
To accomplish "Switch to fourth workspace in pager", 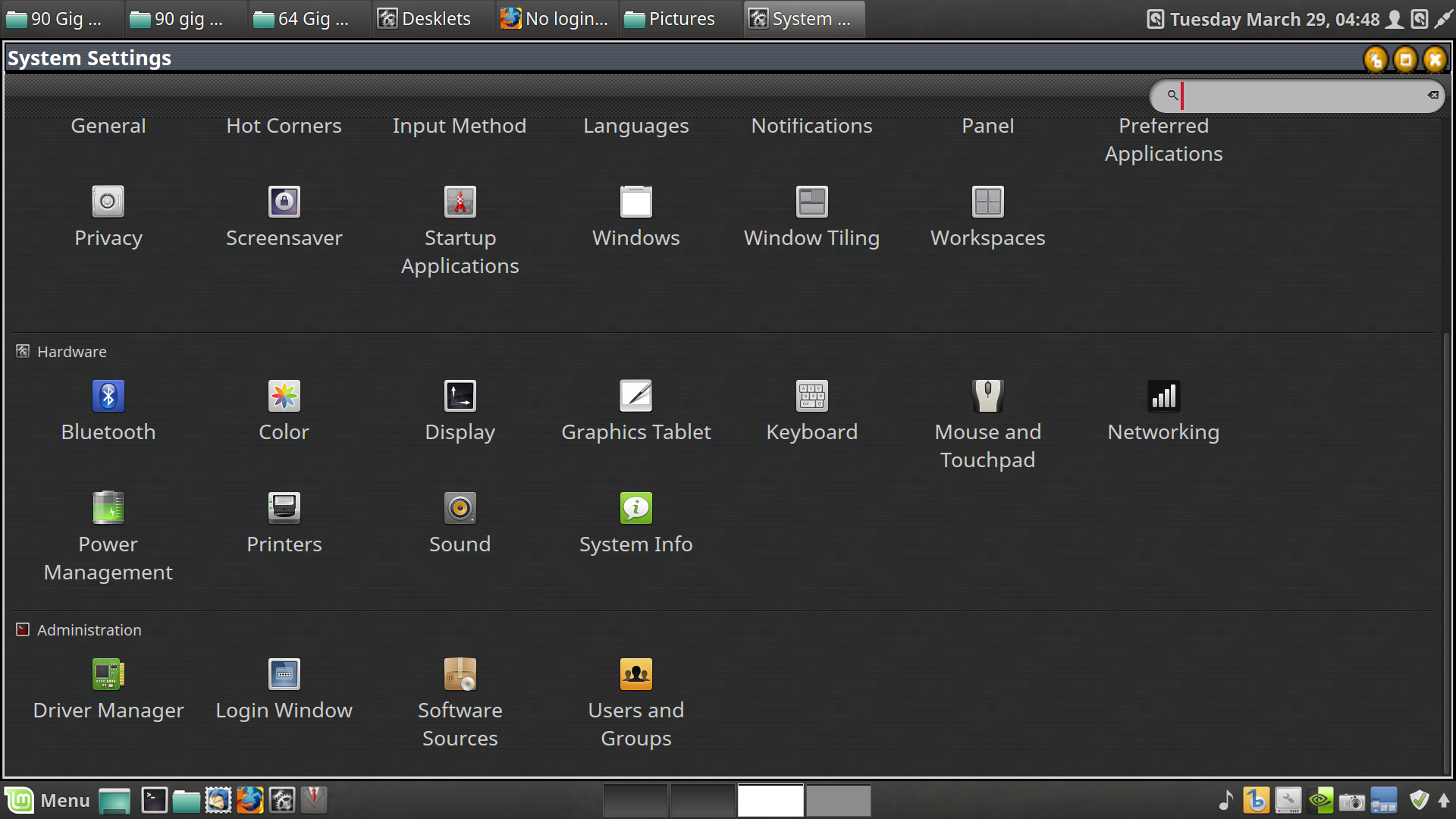I will pyautogui.click(x=838, y=801).
